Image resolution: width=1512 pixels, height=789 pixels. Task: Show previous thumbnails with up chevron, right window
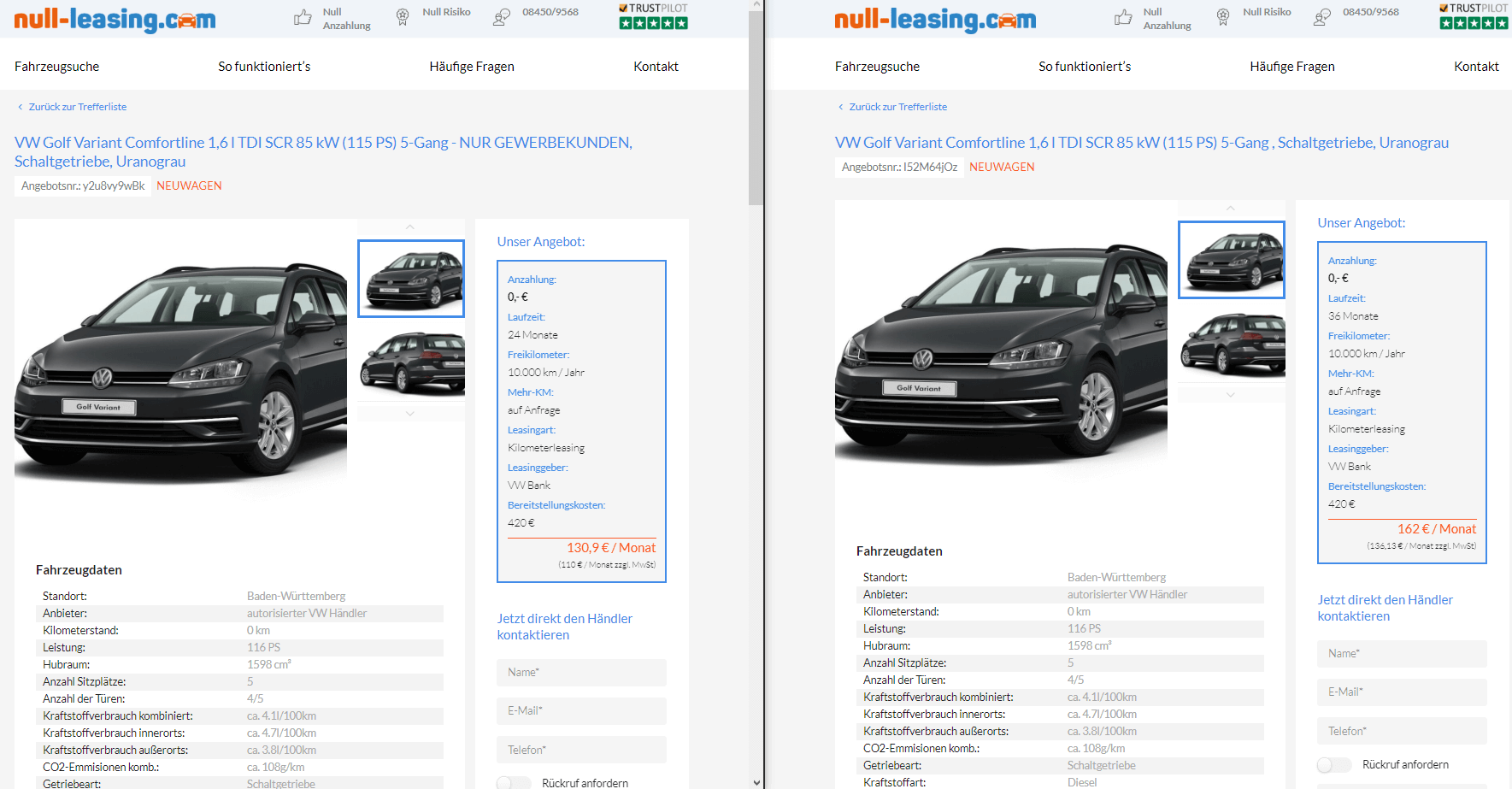(x=1231, y=209)
